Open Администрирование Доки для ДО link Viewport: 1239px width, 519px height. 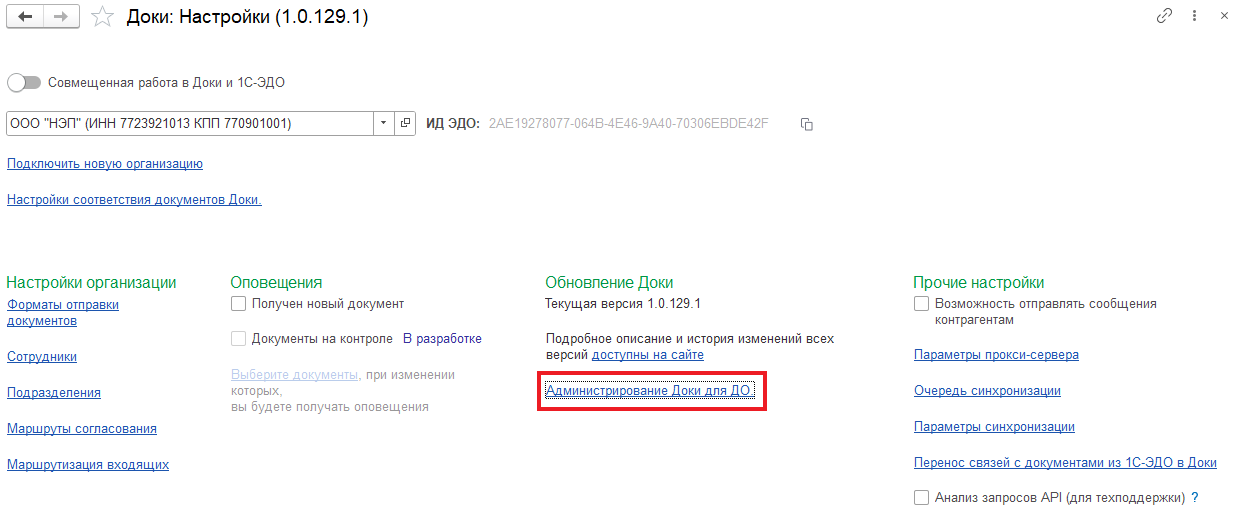pos(649,391)
